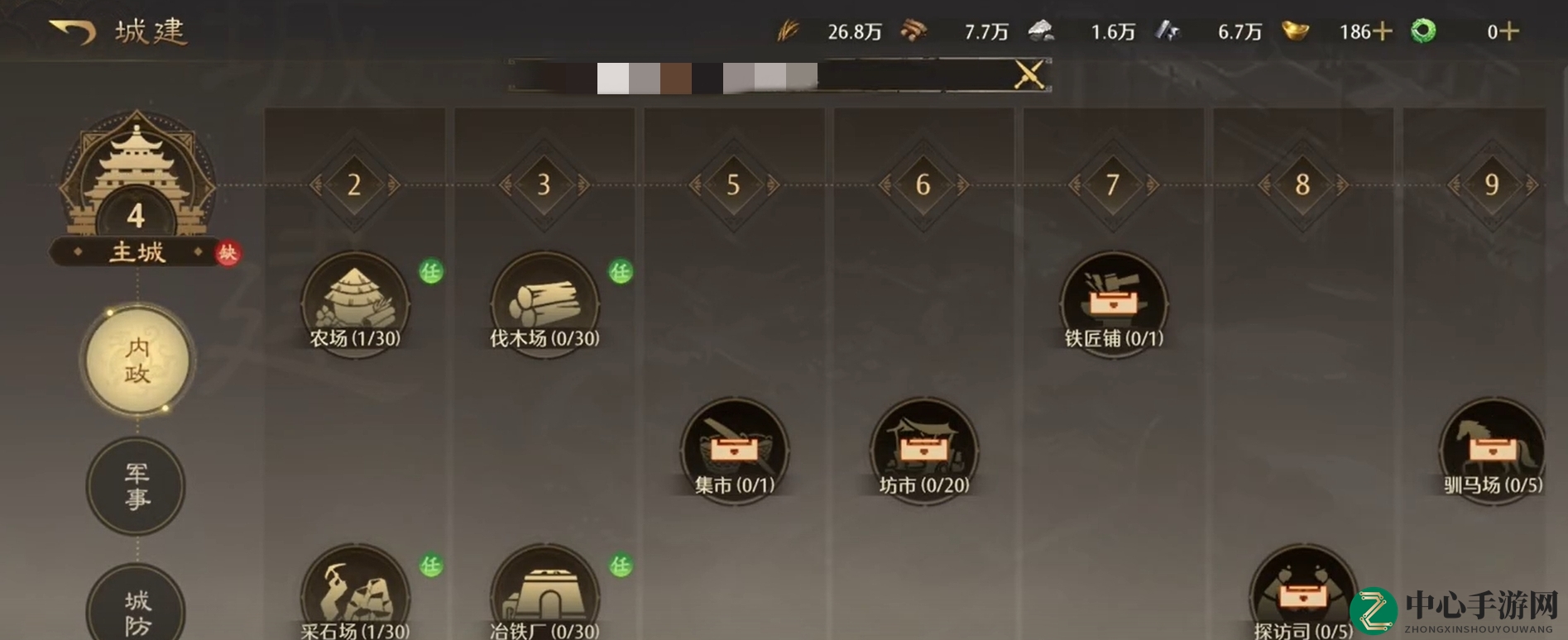Select the 集市 market building
Screen dimensions: 1568x640
pyautogui.click(x=734, y=451)
